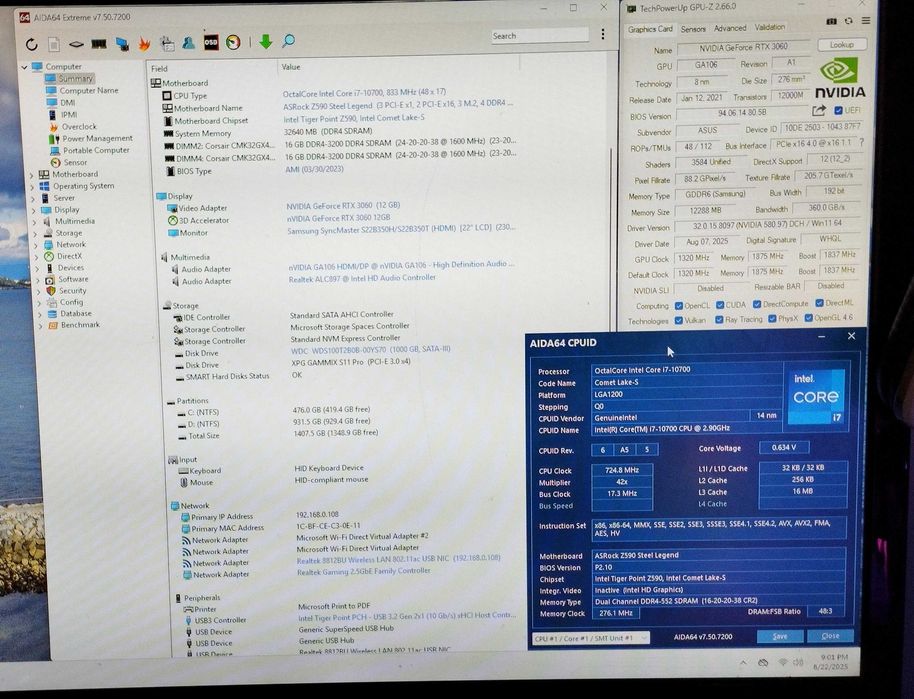Image resolution: width=914 pixels, height=699 pixels.
Task: Click the magnifier search toolbar icon in AIDA64
Action: [288, 41]
